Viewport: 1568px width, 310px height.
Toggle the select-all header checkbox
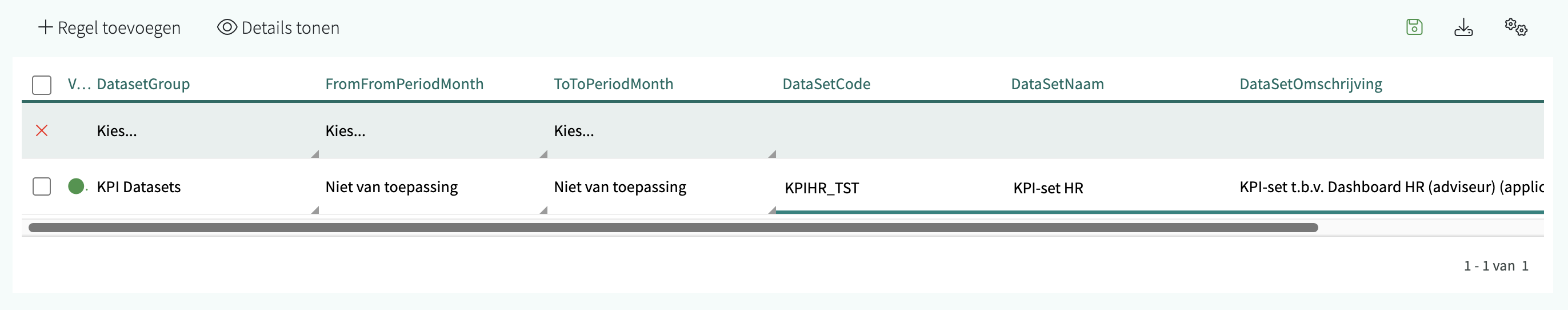41,85
